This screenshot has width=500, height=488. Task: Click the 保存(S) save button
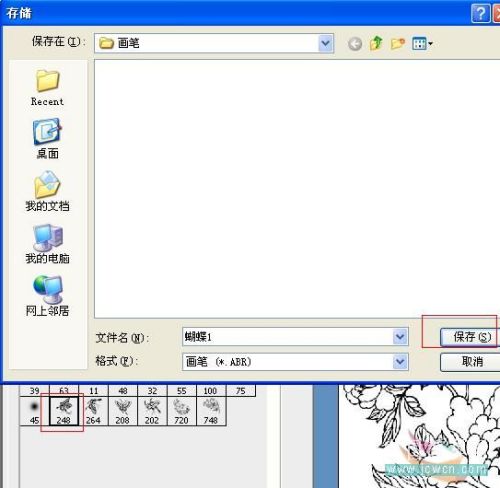point(470,337)
